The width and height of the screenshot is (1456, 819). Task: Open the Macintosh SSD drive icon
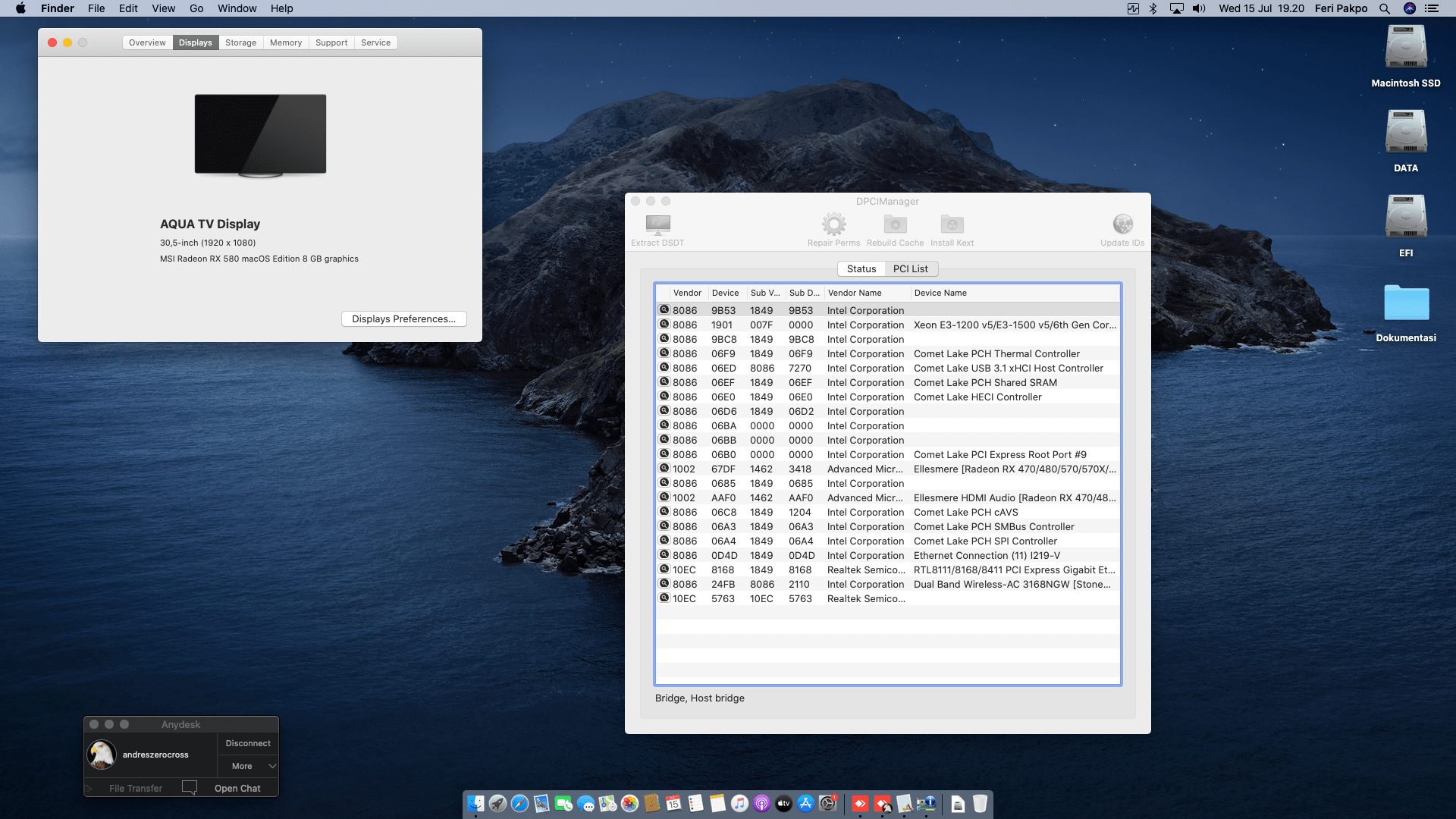pyautogui.click(x=1405, y=48)
